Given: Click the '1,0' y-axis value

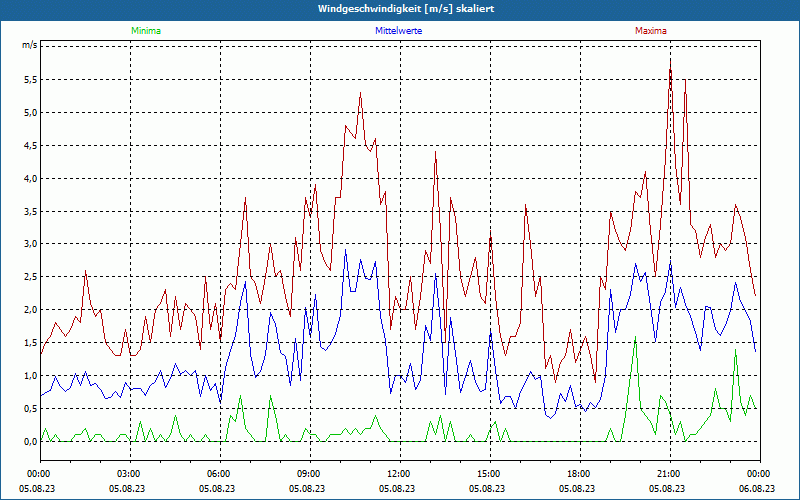Looking at the screenshot, I should pyautogui.click(x=32, y=376).
